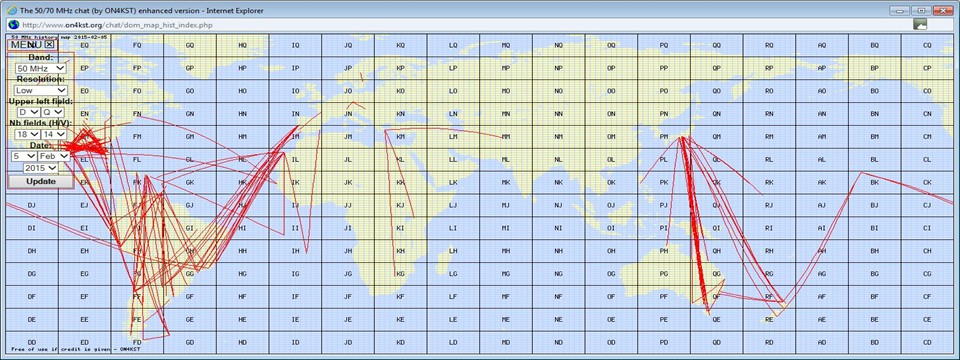Click the on4kst.org URL address field
This screenshot has height=360, width=960.
465,24
